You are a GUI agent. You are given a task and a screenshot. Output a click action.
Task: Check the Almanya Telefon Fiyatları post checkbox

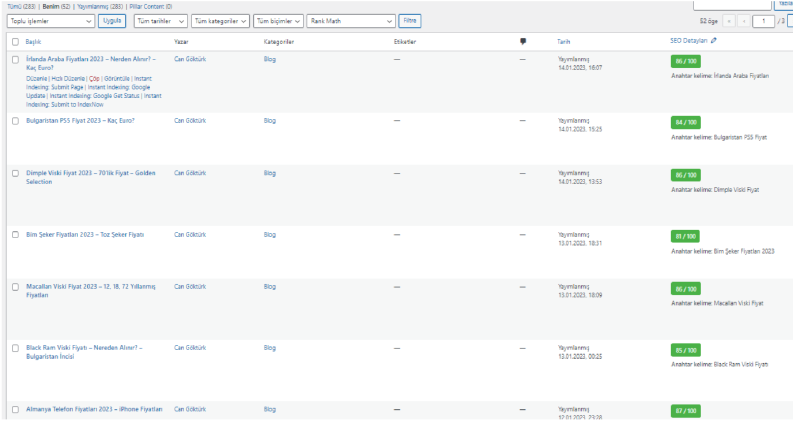tap(15, 410)
